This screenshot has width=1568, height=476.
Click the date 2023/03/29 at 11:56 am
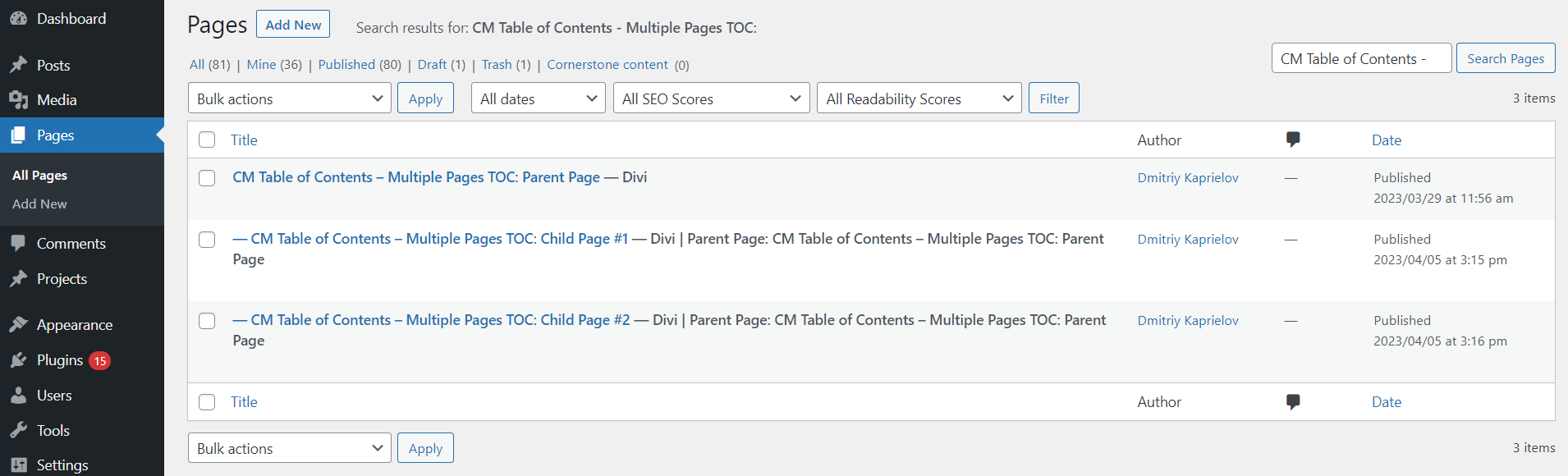tap(1443, 199)
